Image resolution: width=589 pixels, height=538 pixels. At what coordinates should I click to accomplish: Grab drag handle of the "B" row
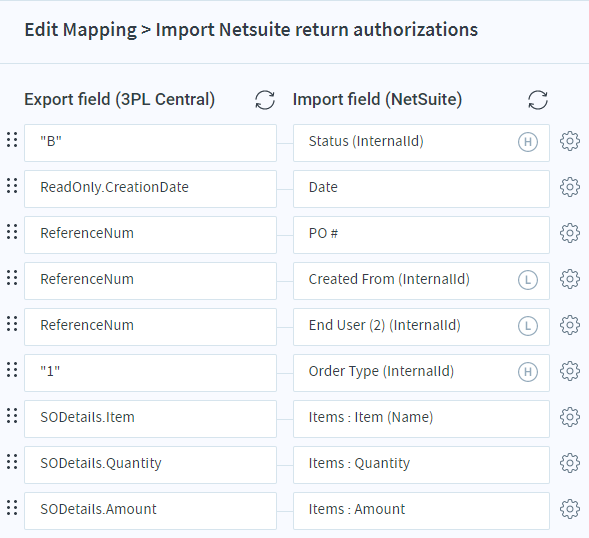pyautogui.click(x=12, y=140)
